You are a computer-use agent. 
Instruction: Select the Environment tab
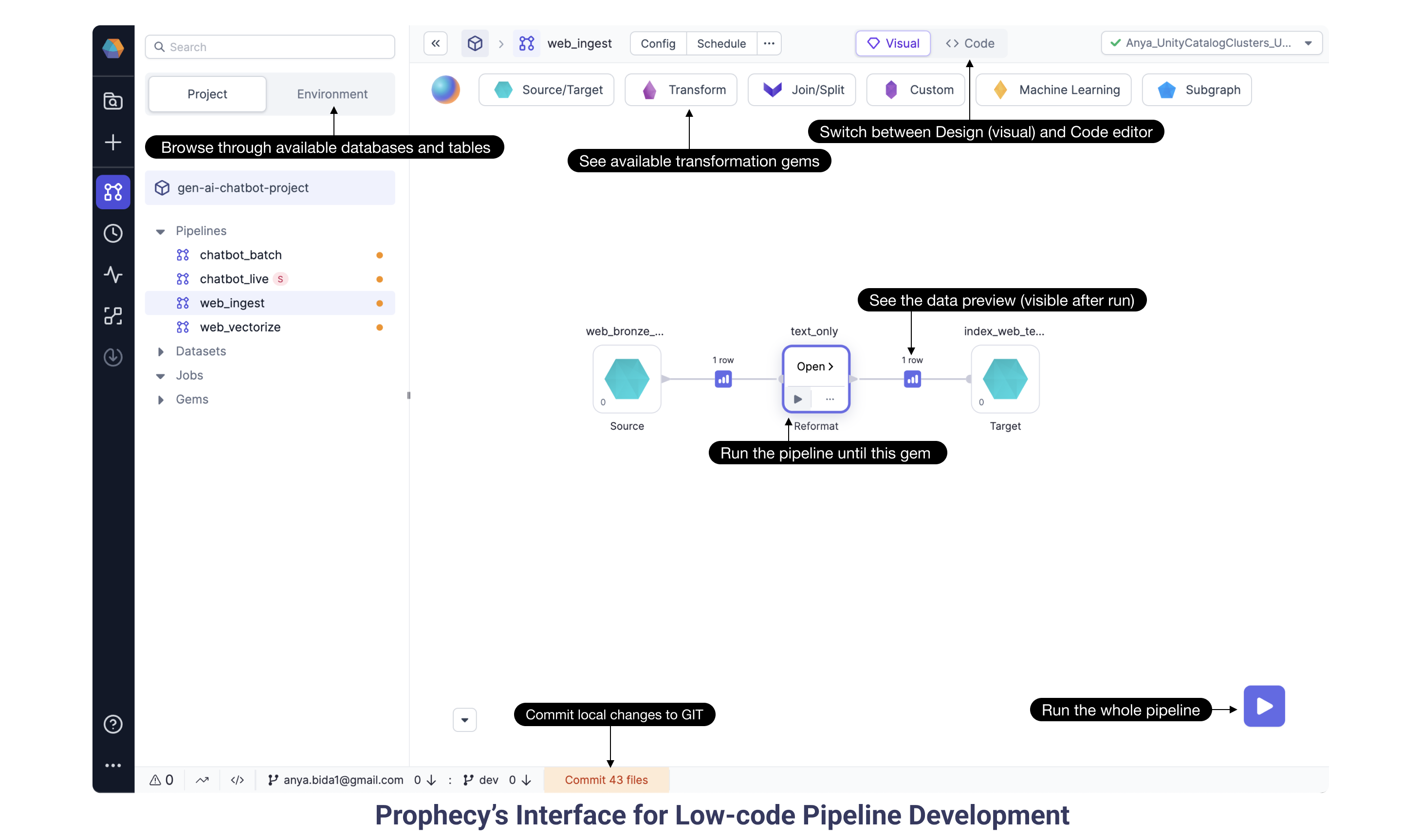pos(332,93)
